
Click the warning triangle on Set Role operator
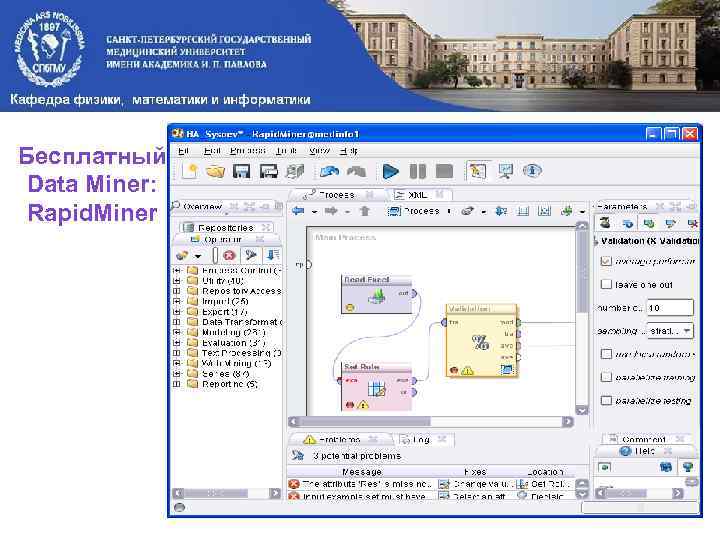coord(363,405)
